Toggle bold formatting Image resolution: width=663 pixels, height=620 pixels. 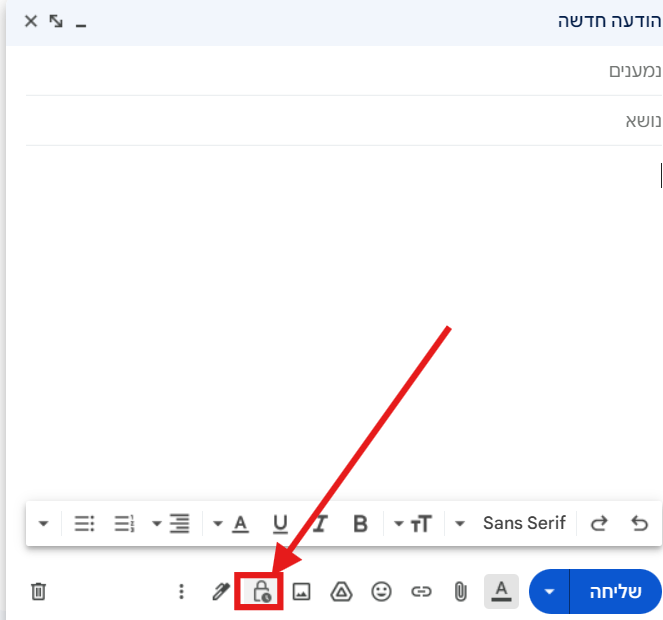pos(360,524)
